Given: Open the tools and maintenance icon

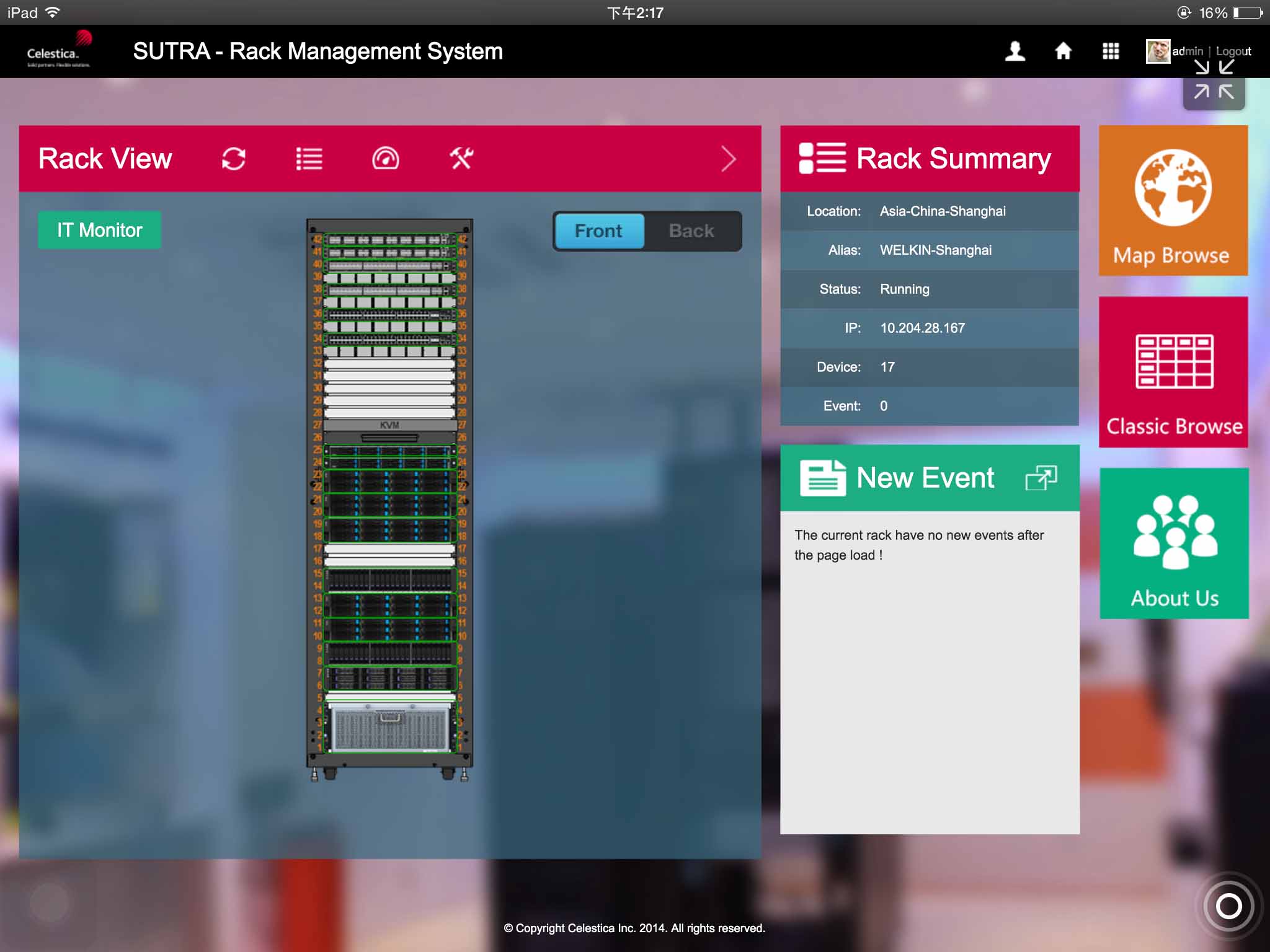Looking at the screenshot, I should coord(461,159).
